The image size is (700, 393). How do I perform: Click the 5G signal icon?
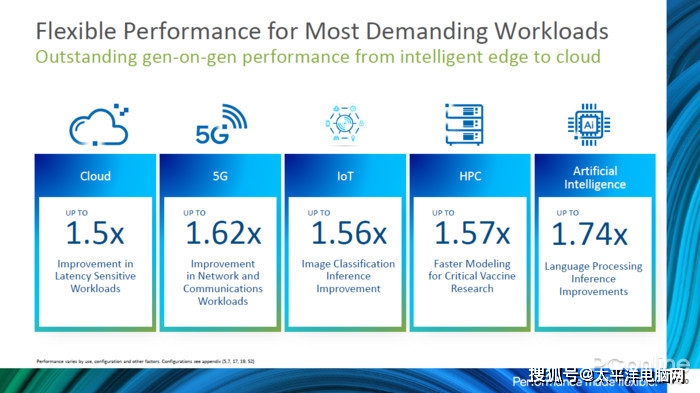221,124
